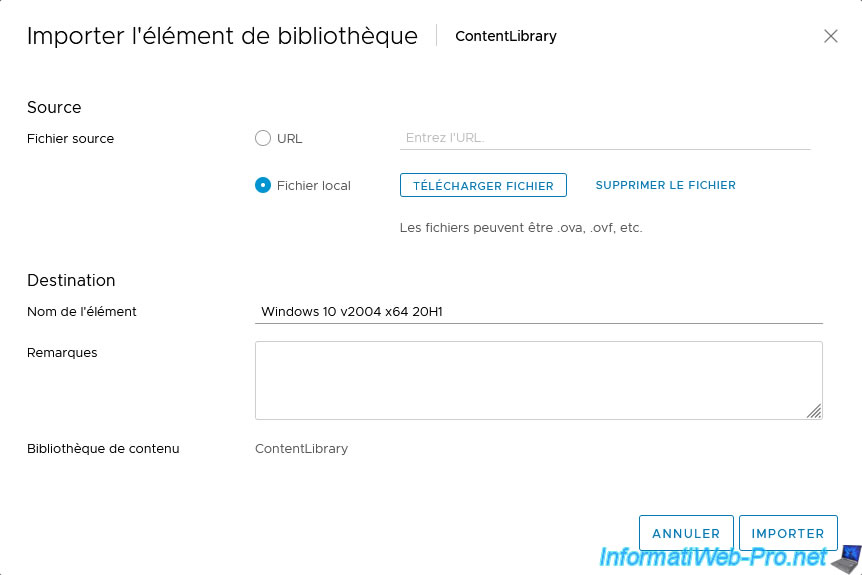
Task: Click the InformatiWeb-Pro.net watermark text
Action: pyautogui.click(x=713, y=557)
